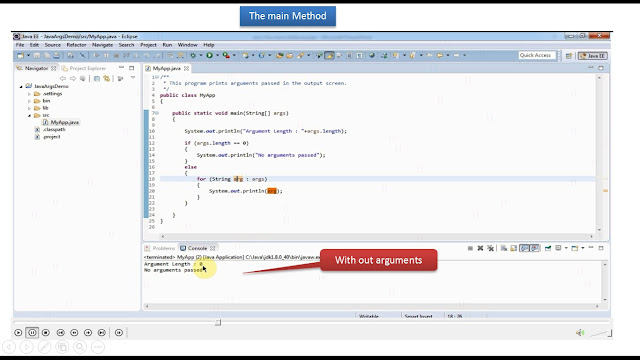Open the Debug configurations dropdown arrow
The image size is (640, 360).
point(200,56)
